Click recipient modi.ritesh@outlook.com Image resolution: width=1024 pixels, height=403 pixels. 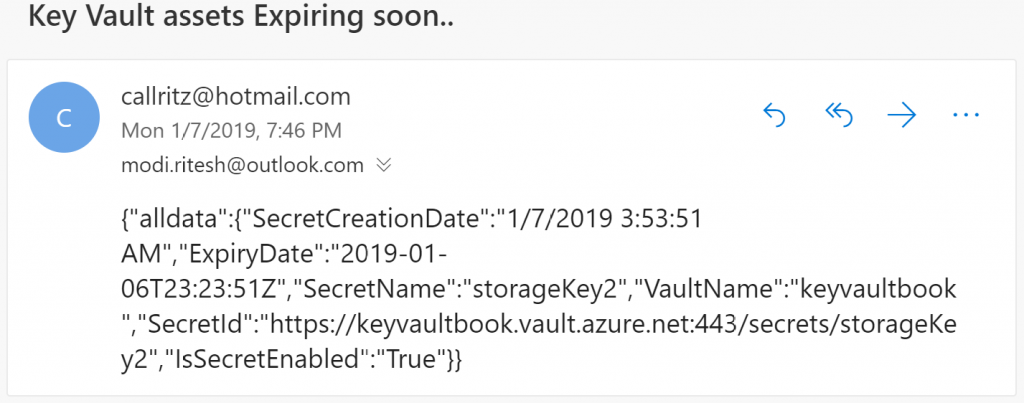242,164
